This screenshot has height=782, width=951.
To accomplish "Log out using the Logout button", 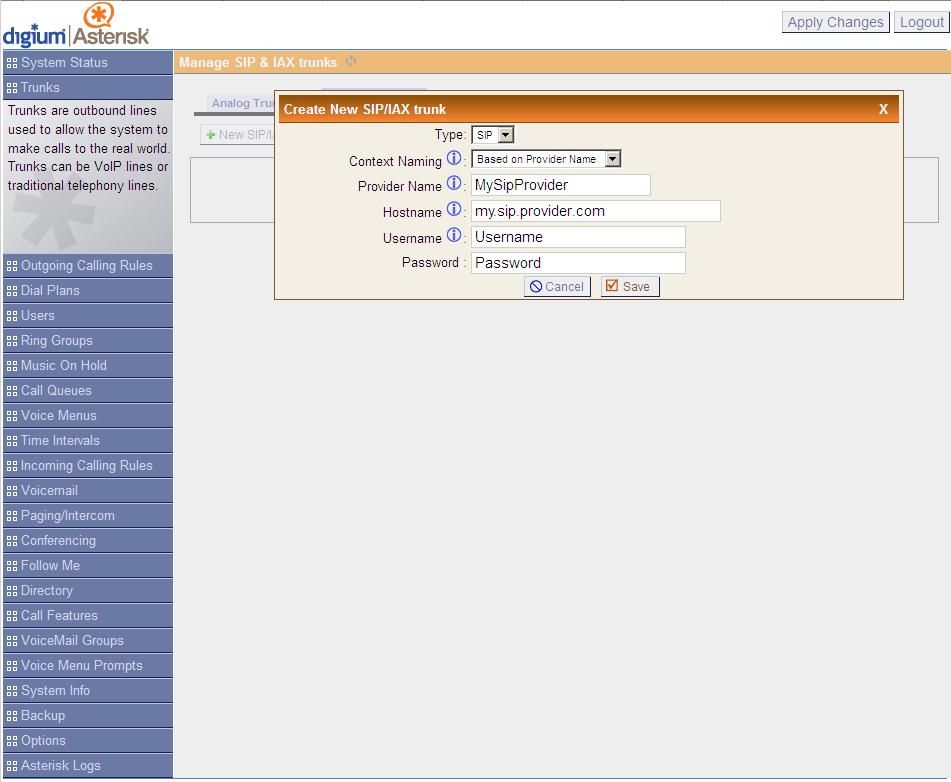I will (x=921, y=22).
